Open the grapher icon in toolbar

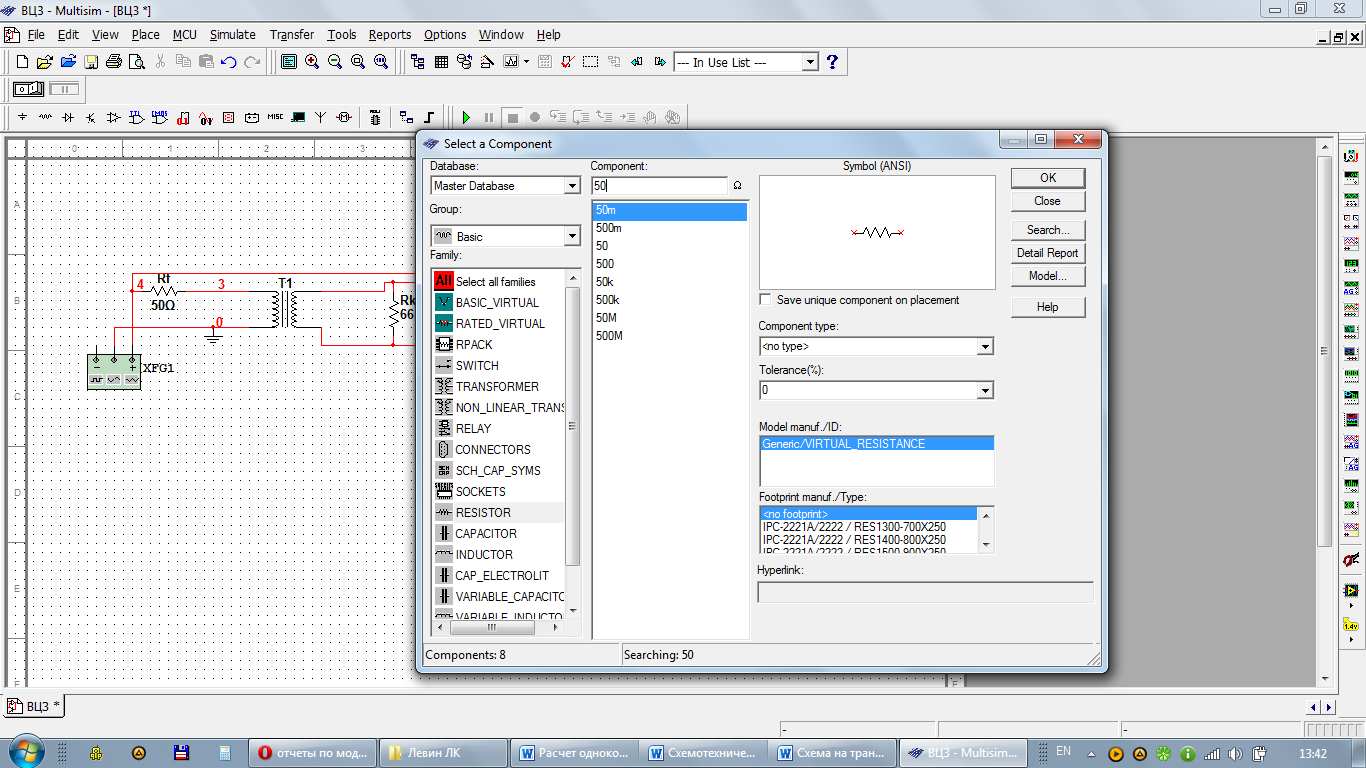[x=511, y=62]
